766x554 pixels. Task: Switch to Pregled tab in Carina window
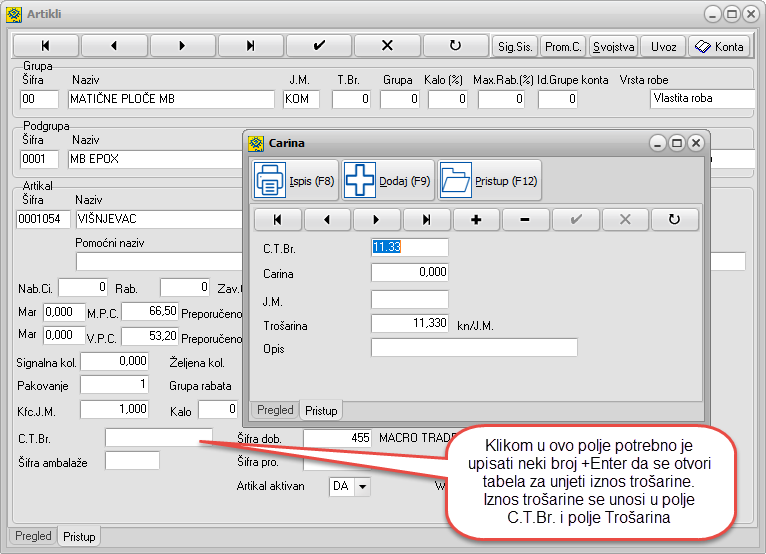click(x=275, y=410)
